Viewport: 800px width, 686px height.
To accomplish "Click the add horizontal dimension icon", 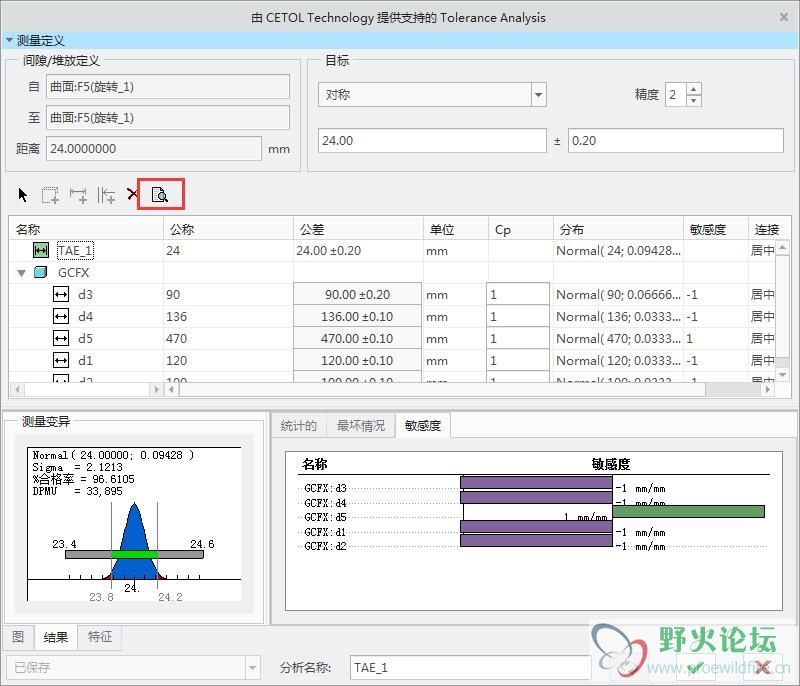I will click(x=78, y=195).
